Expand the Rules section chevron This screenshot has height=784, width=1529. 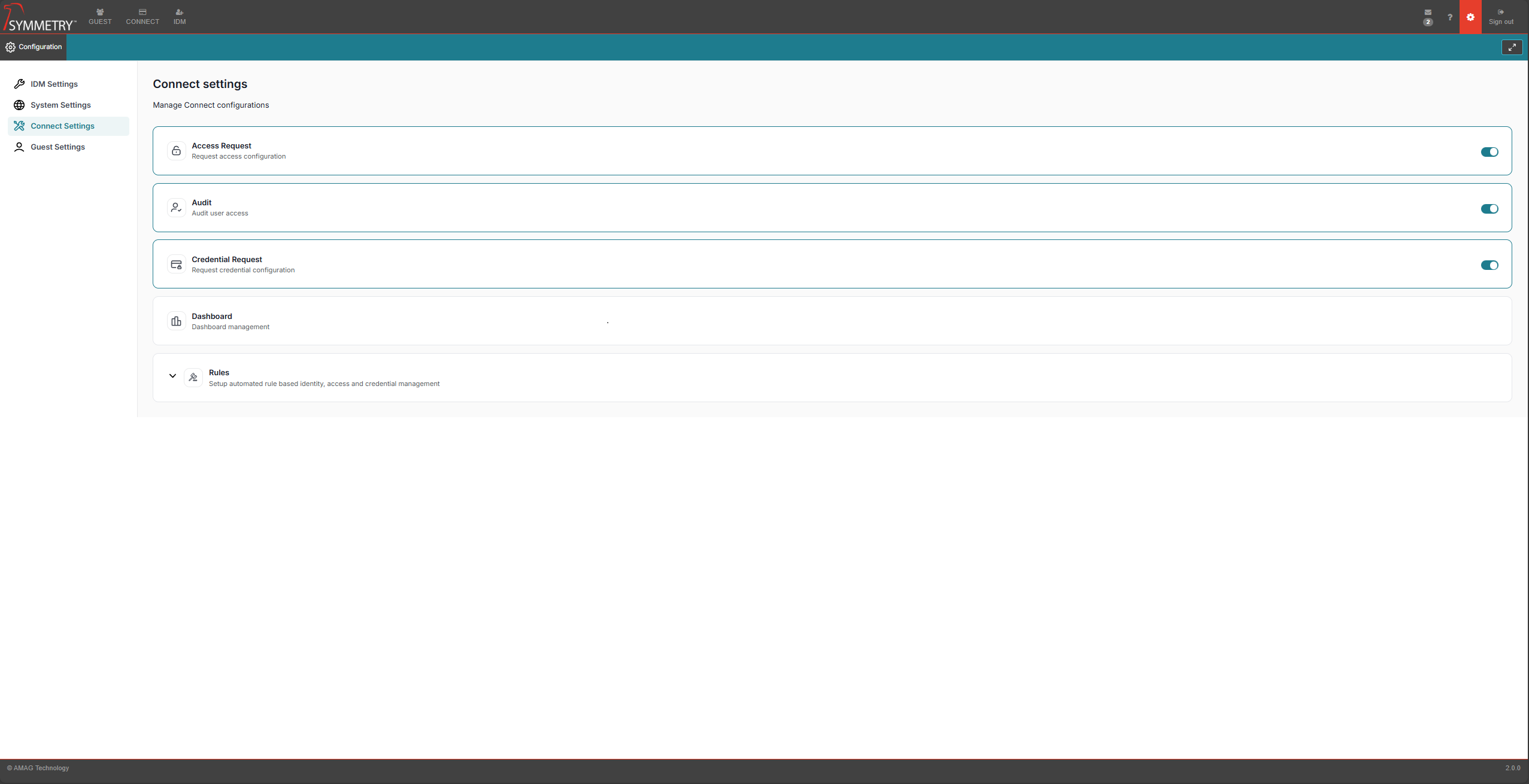coord(172,376)
